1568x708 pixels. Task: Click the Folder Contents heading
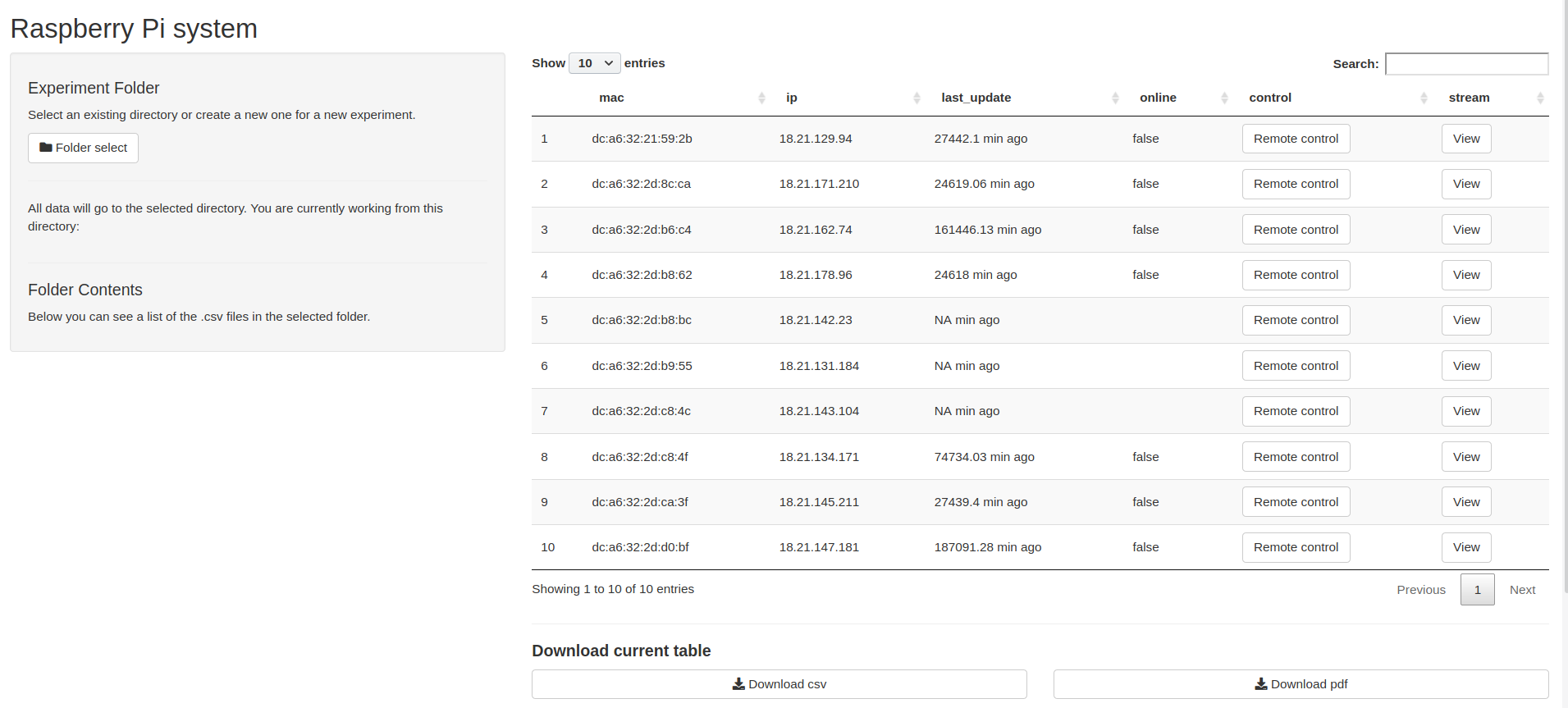pyautogui.click(x=85, y=290)
